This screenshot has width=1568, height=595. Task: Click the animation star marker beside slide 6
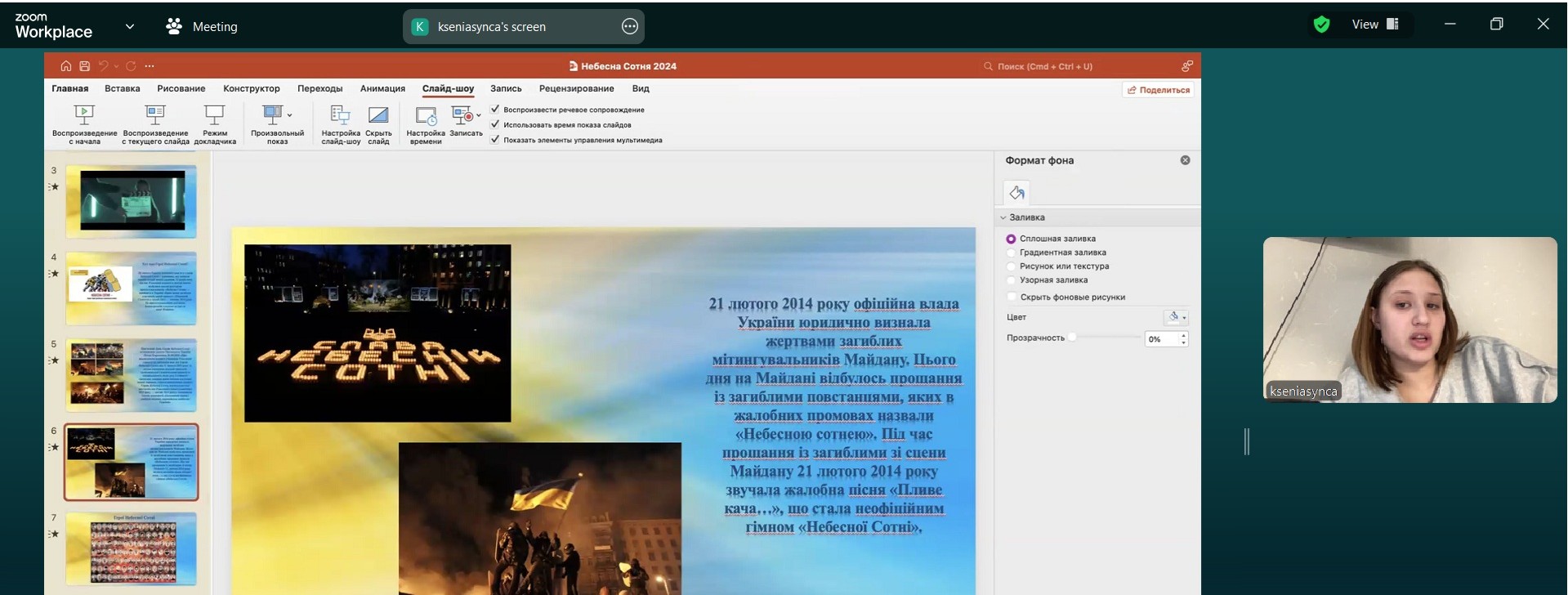click(54, 447)
